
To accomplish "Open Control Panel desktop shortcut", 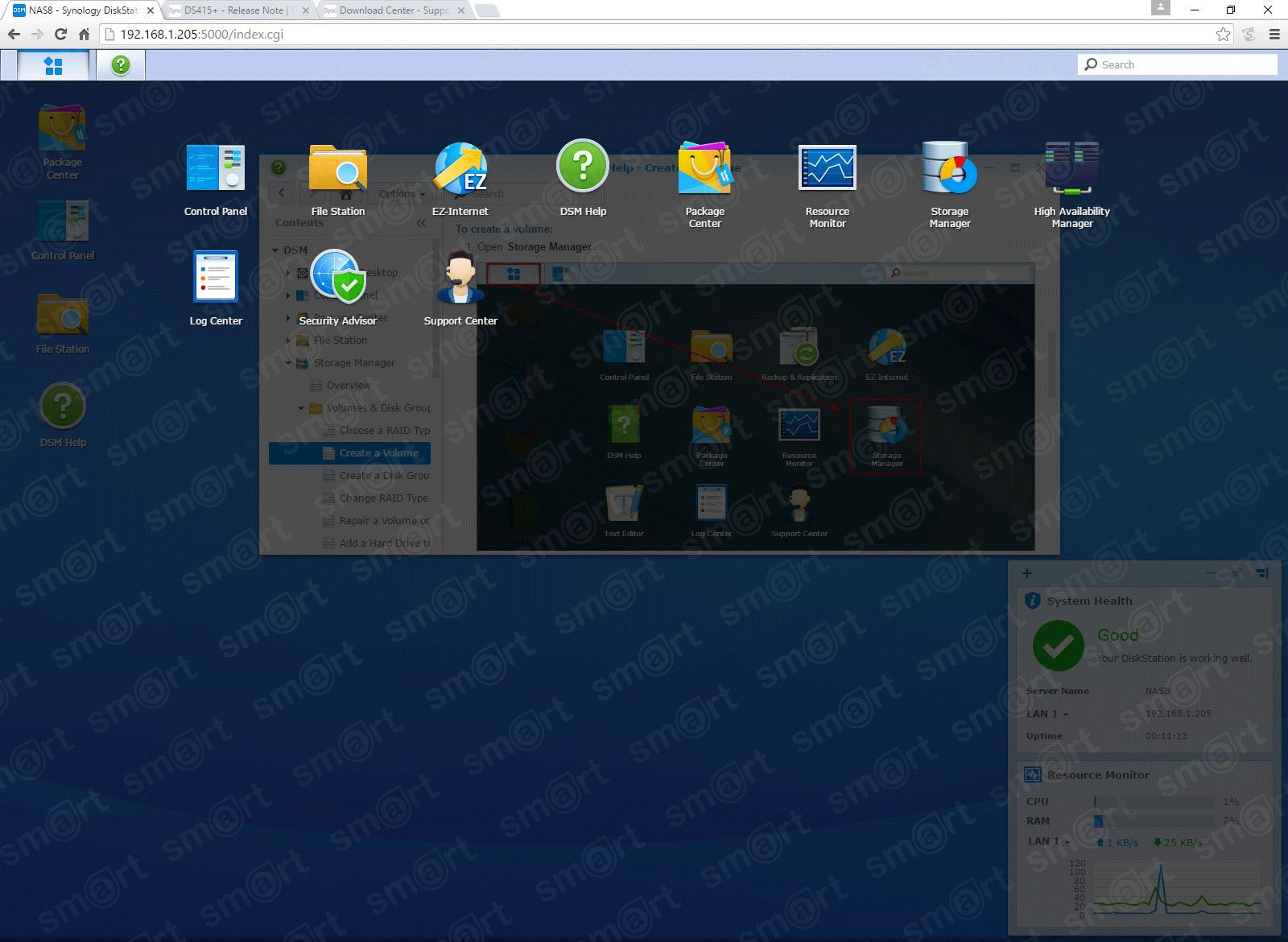I will [63, 230].
